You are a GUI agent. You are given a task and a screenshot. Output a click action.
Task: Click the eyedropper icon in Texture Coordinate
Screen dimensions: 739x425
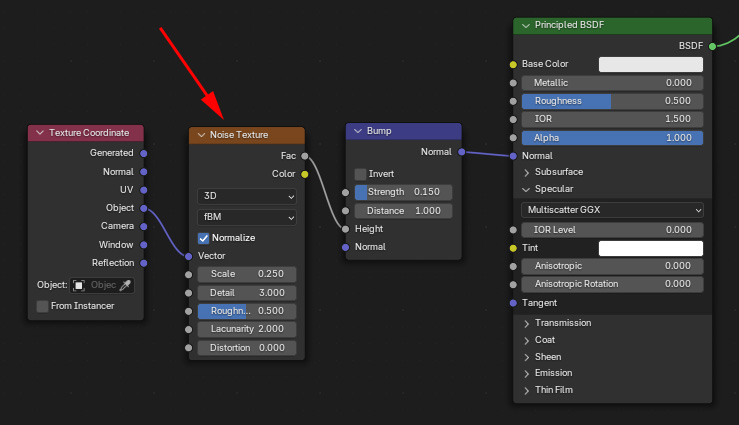pyautogui.click(x=125, y=285)
